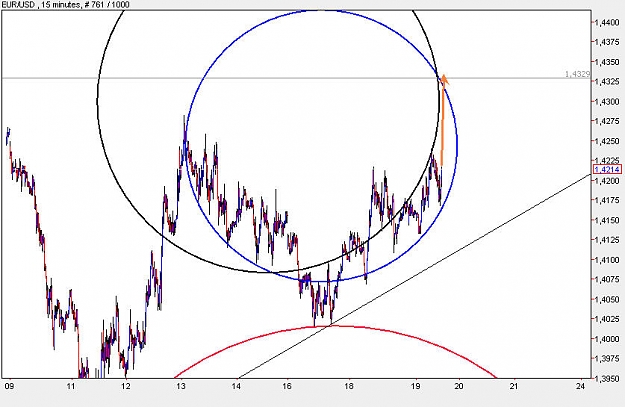Click price axis label 1,4275
625x407 pixels.
607,121
